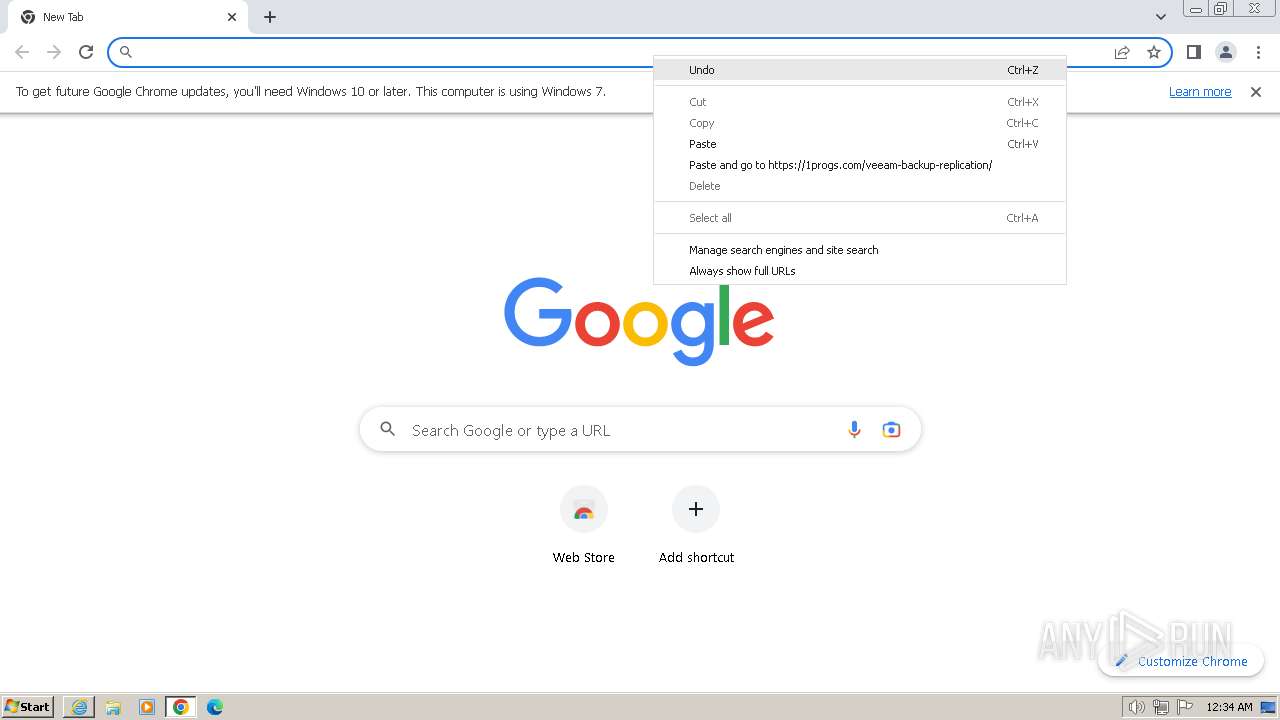
Task: Open the Chrome three-dot menu
Action: (x=1258, y=52)
